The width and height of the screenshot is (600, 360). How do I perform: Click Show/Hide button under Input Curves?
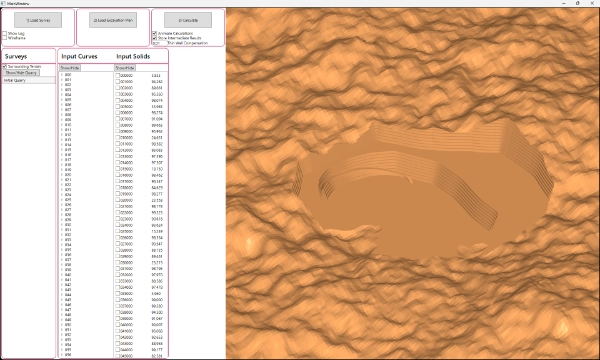[70, 68]
